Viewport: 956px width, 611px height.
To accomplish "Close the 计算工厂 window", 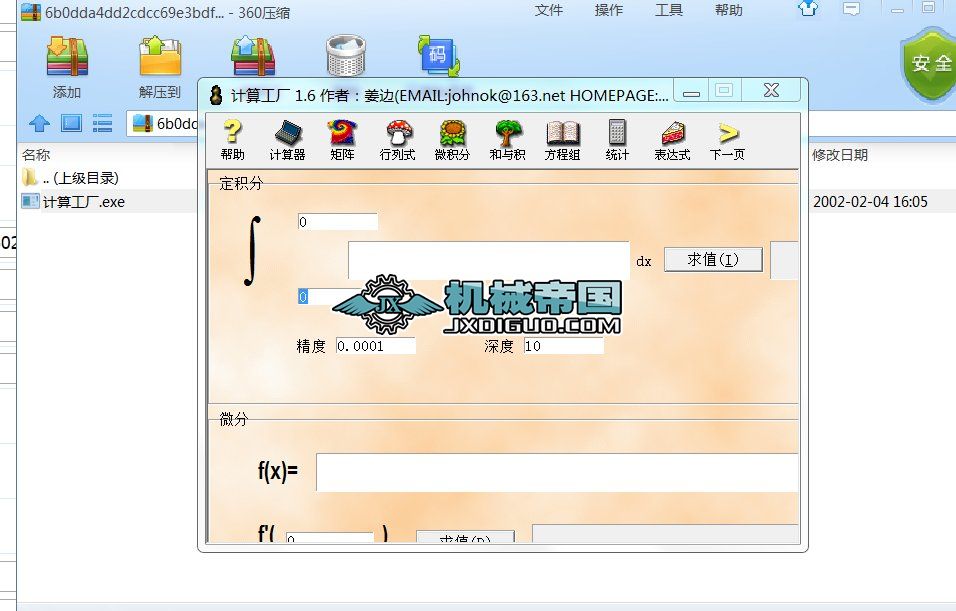I will [771, 90].
